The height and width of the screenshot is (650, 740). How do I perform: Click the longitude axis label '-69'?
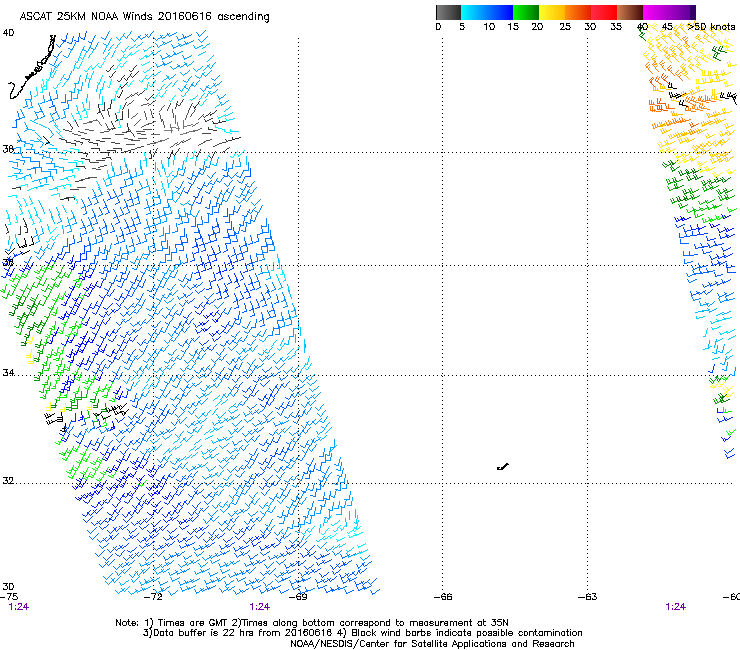(298, 597)
